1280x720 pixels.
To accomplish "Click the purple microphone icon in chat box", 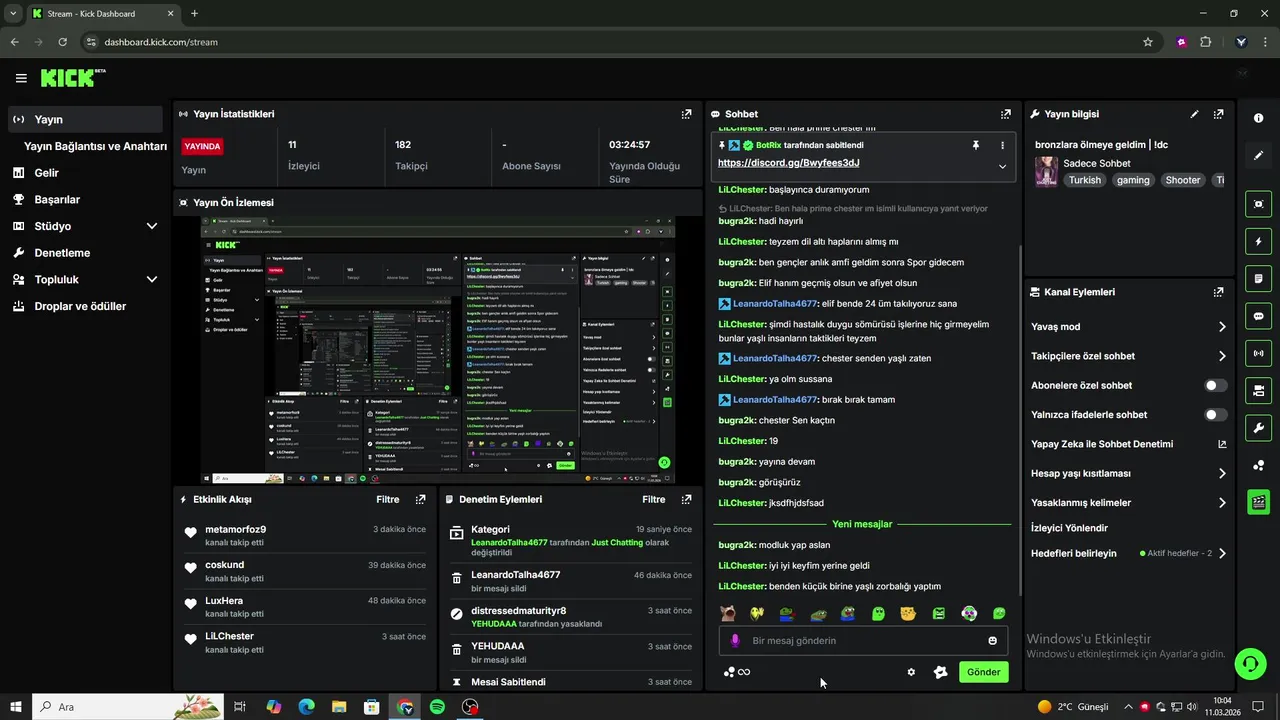I will point(735,641).
